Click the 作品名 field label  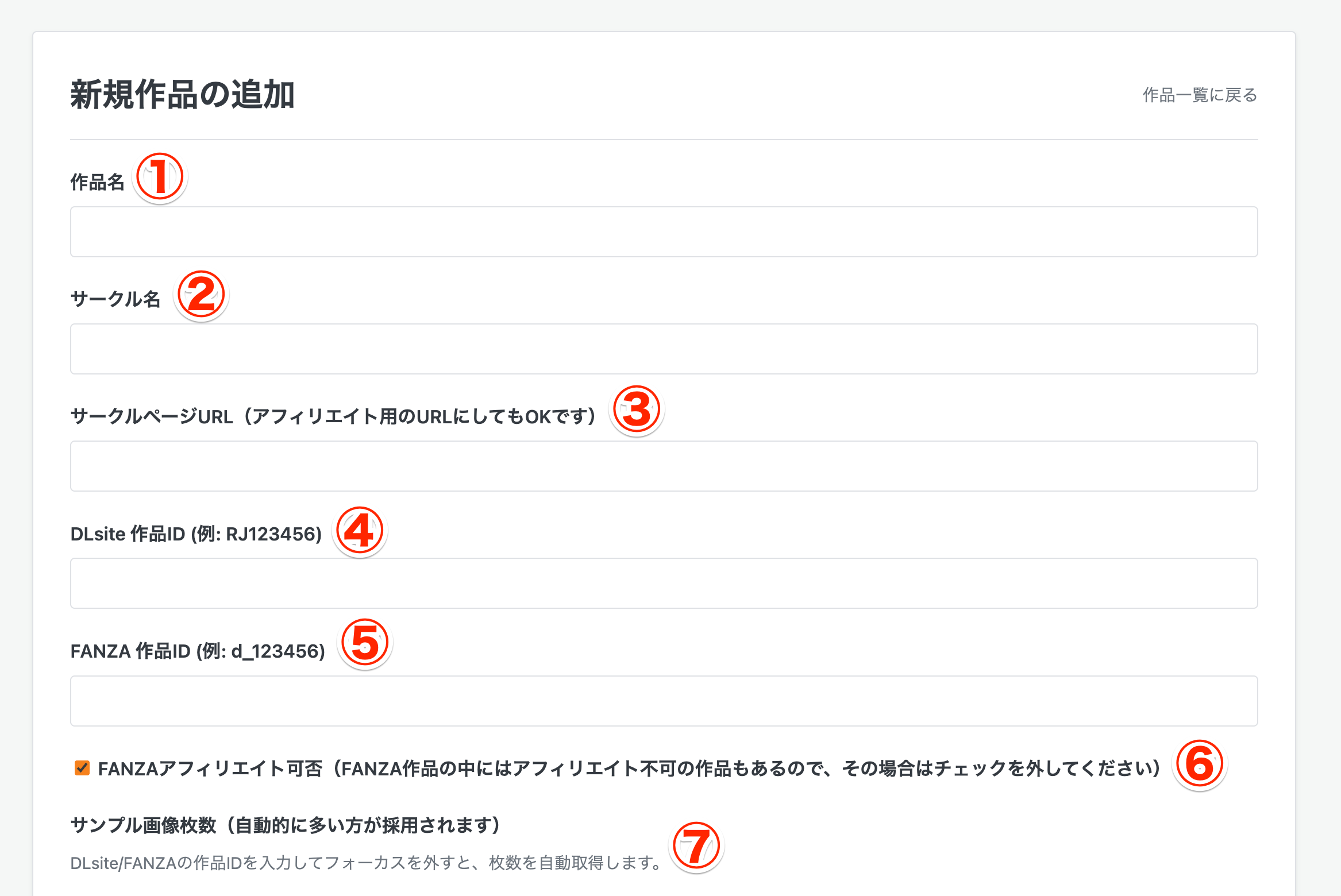tap(97, 182)
